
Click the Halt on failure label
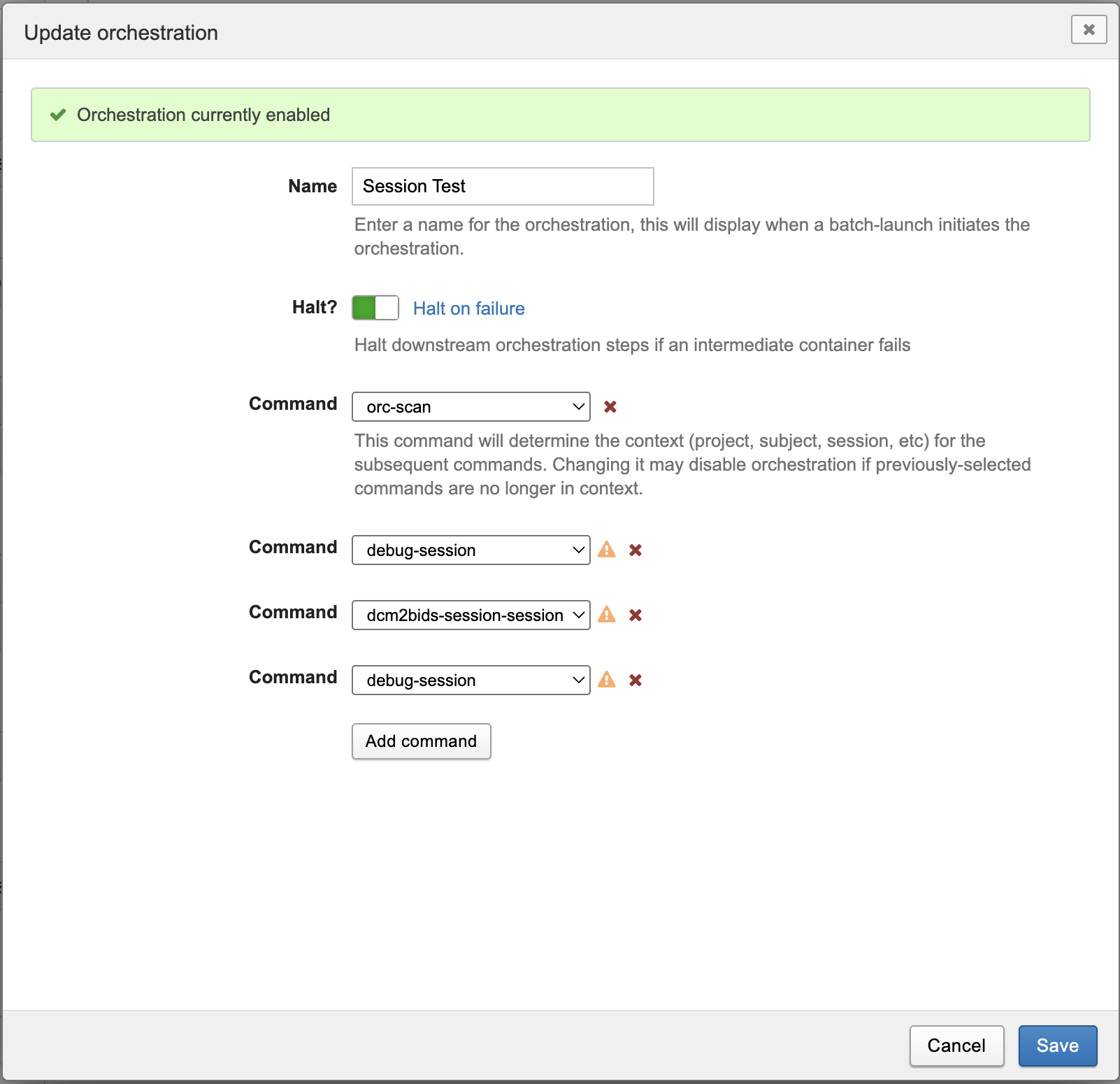pyautogui.click(x=468, y=308)
